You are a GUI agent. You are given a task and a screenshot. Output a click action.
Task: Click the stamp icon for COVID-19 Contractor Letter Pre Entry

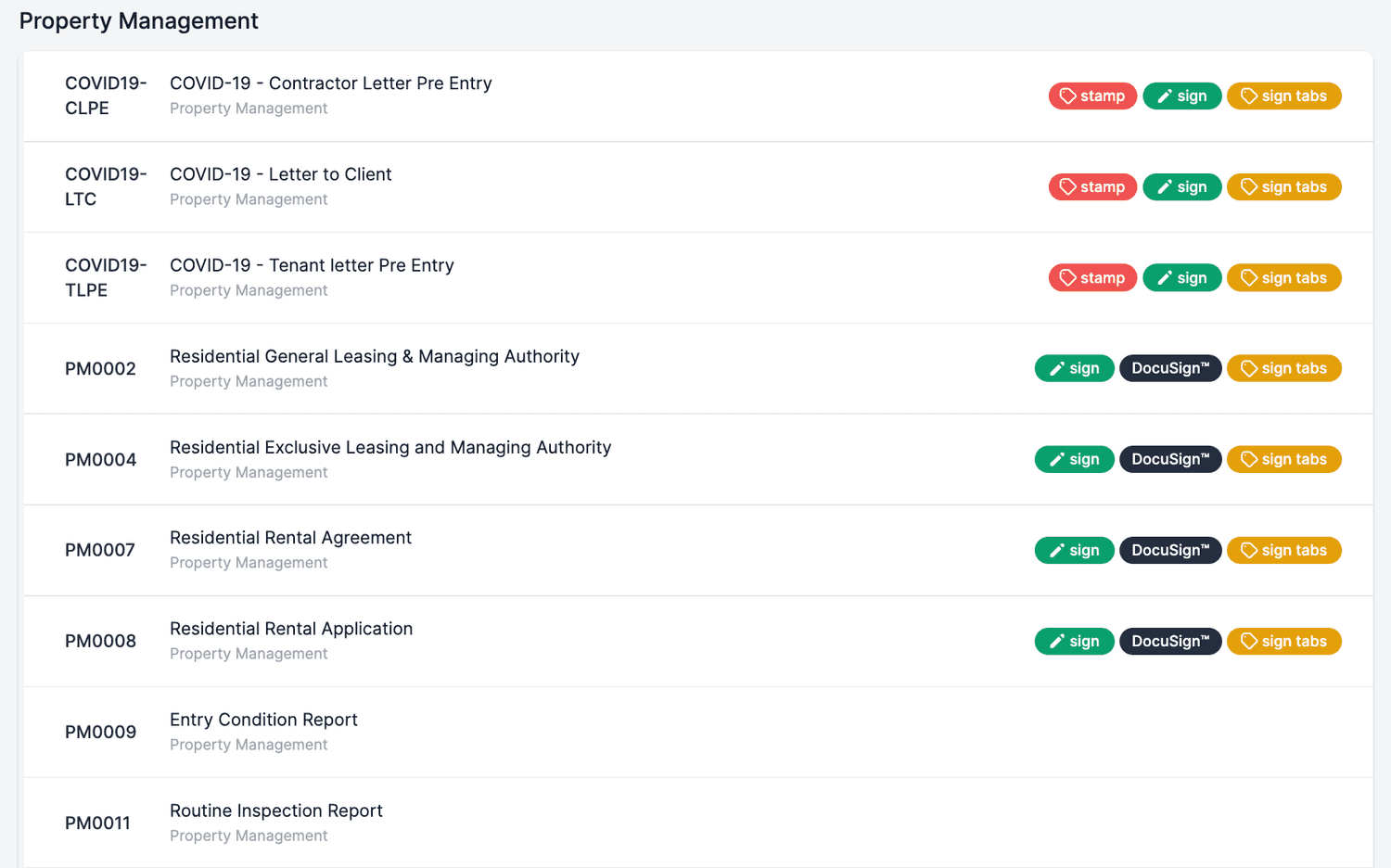[x=1068, y=96]
